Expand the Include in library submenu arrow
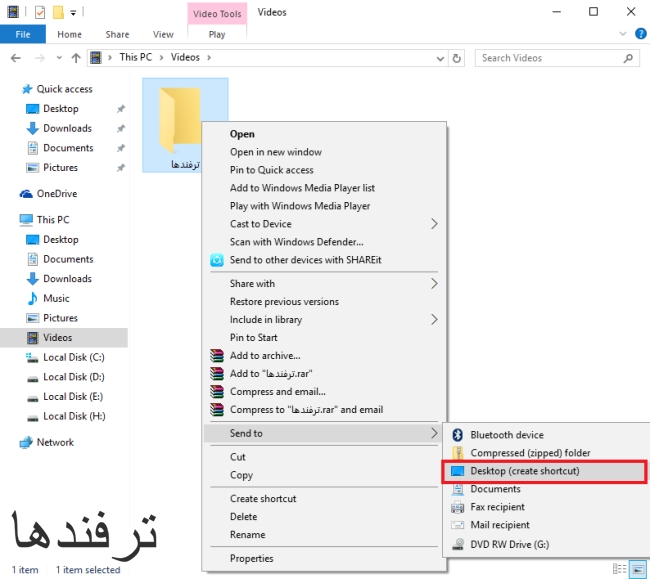This screenshot has width=650, height=579. pos(434,320)
